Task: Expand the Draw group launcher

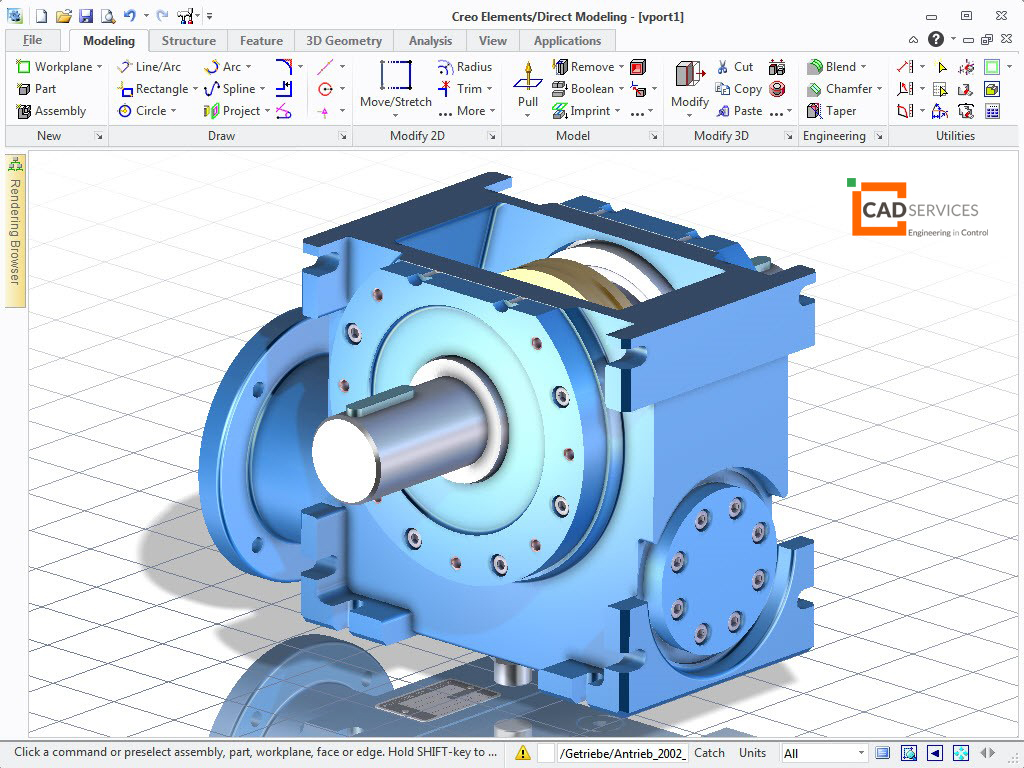Action: [343, 136]
